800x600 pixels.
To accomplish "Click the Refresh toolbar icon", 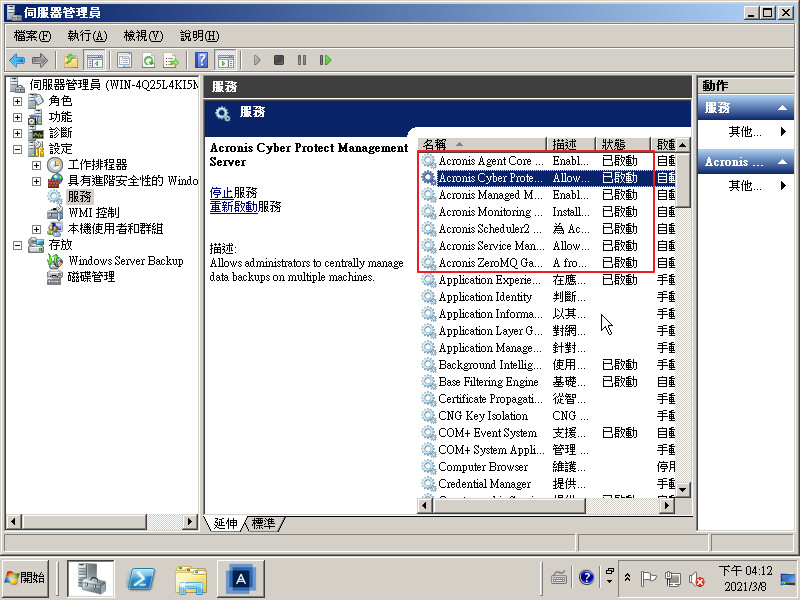I will [148, 60].
